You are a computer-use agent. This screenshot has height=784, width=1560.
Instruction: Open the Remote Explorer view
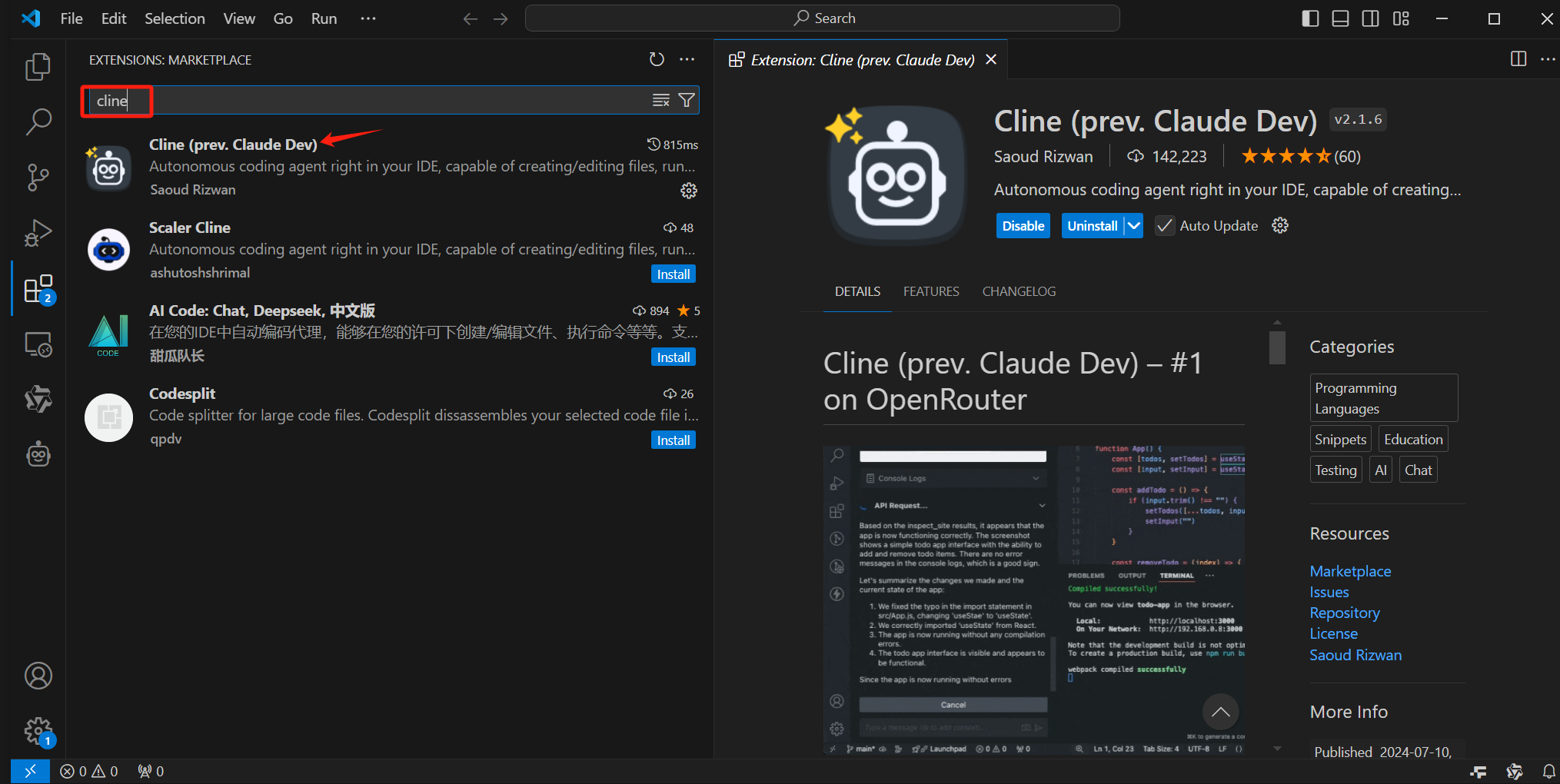(x=38, y=344)
